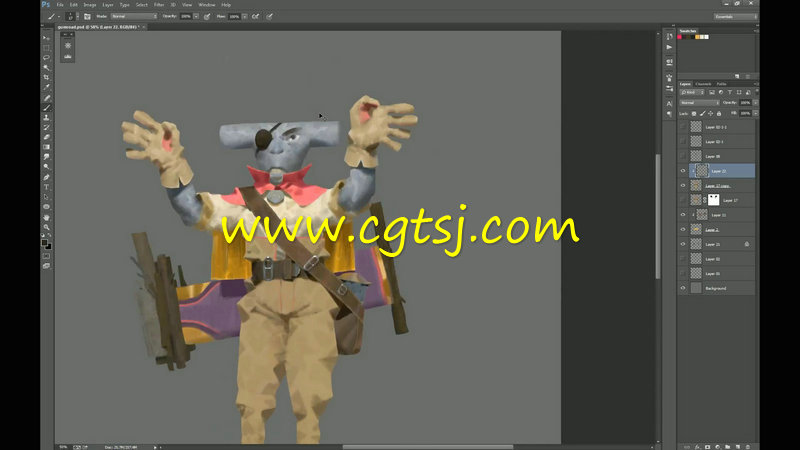
Task: Select the Lasso tool
Action: tap(46, 58)
